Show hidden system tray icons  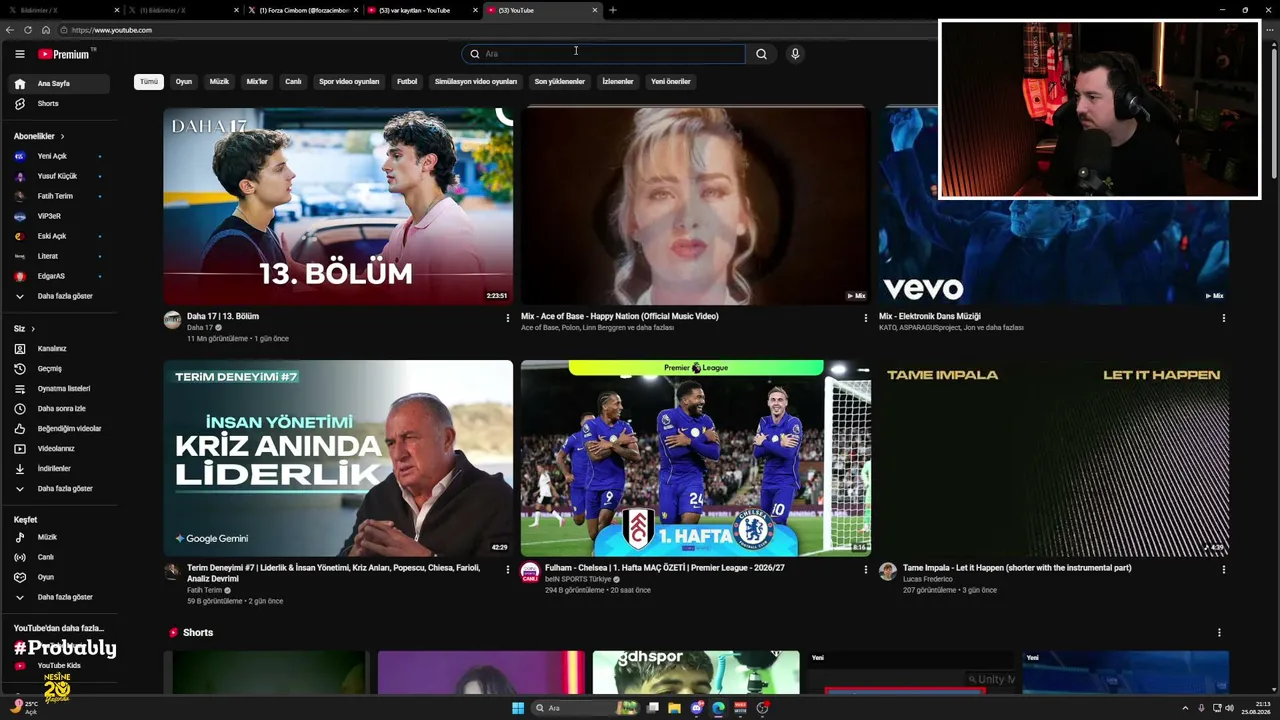[1186, 708]
